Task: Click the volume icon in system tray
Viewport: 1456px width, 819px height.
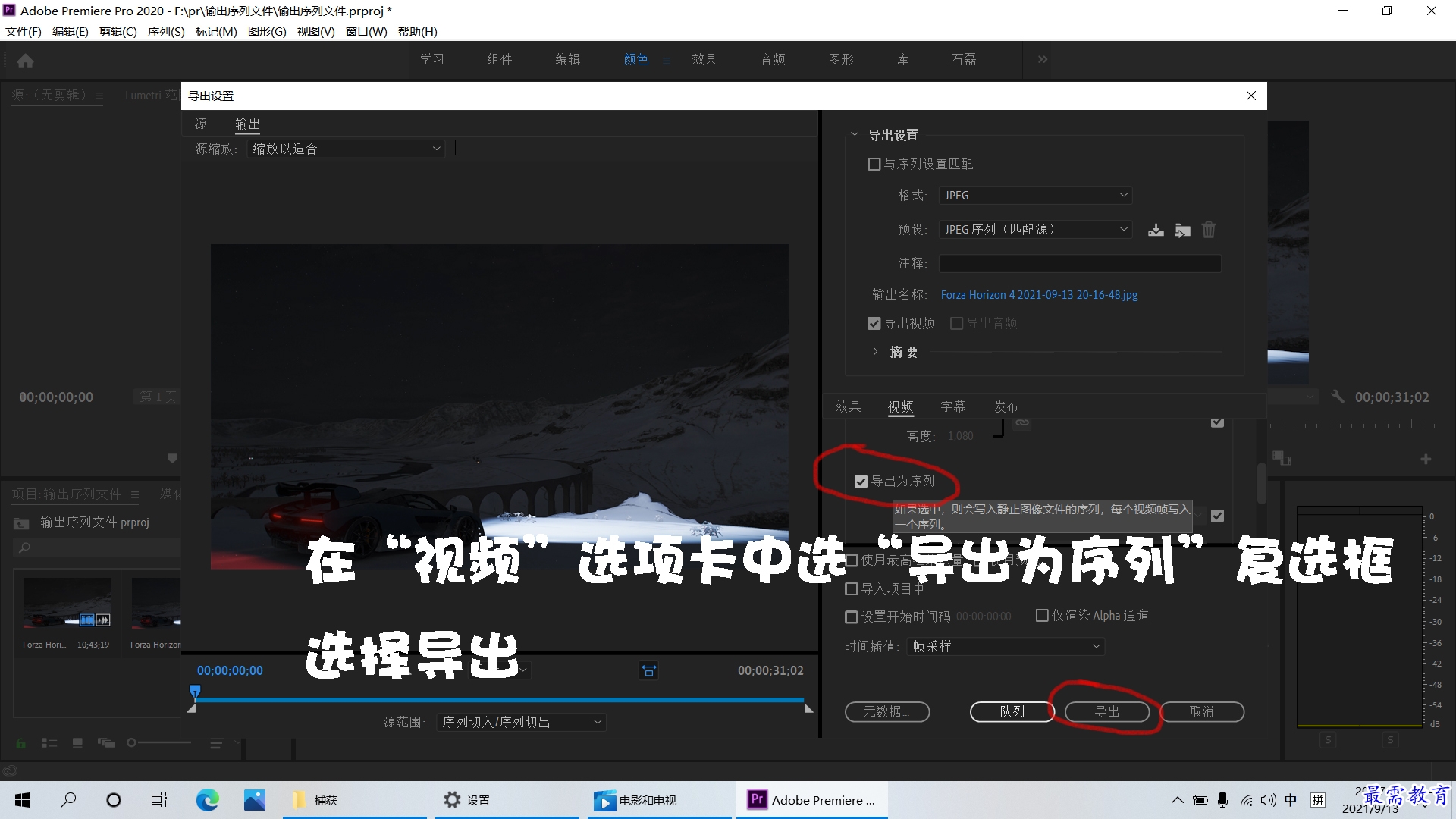Action: 1268,800
